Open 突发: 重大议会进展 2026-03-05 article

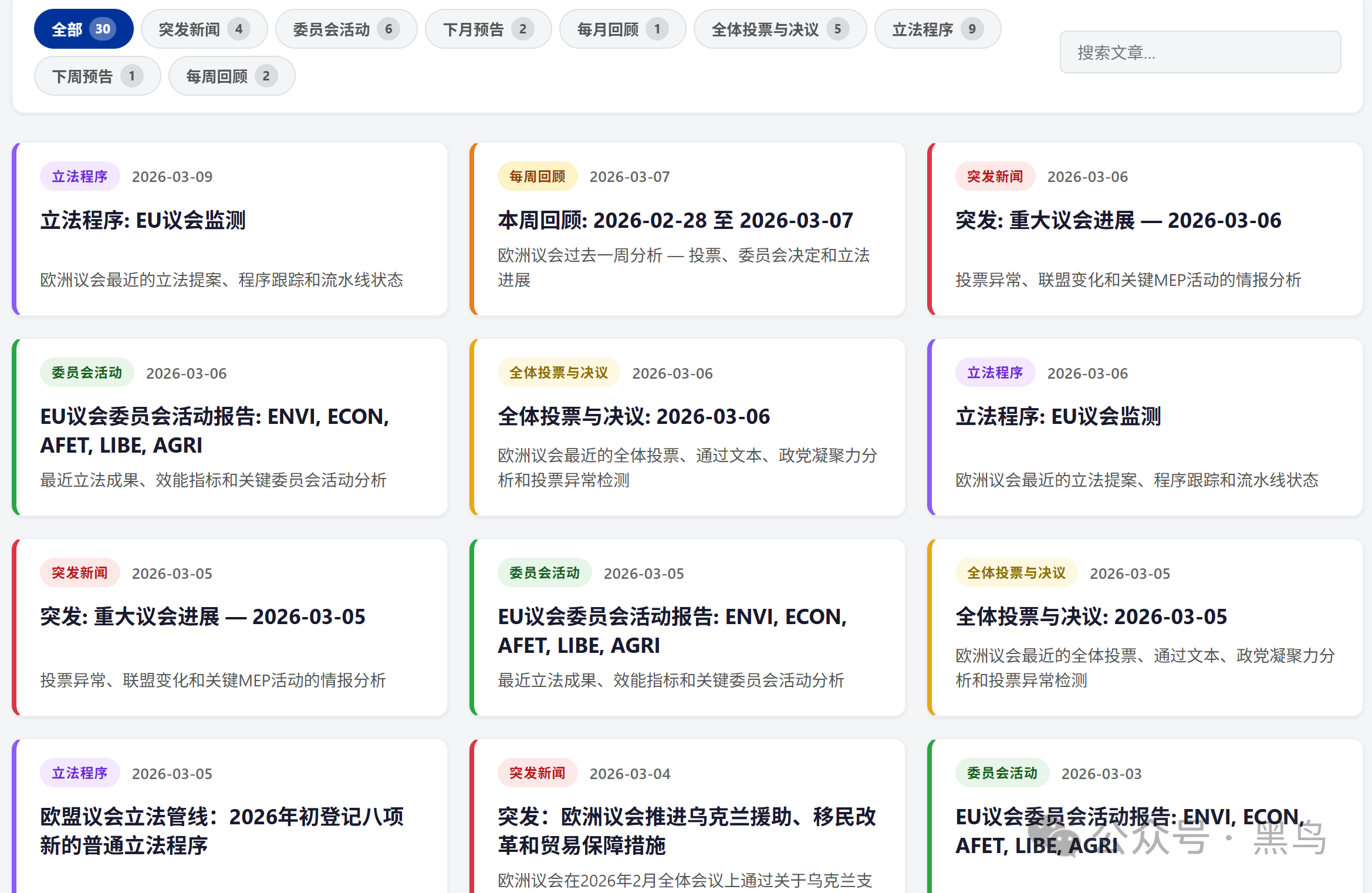click(x=202, y=617)
